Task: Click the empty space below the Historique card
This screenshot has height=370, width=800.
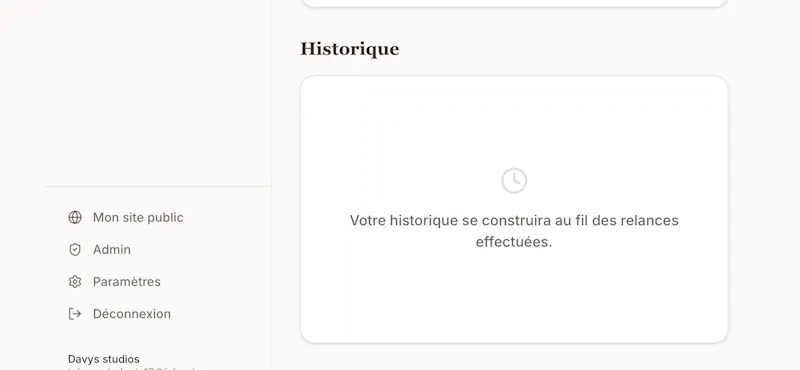Action: tap(514, 357)
